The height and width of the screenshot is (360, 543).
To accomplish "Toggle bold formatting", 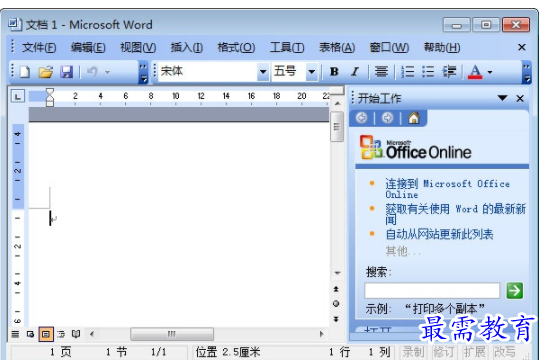I will point(334,72).
